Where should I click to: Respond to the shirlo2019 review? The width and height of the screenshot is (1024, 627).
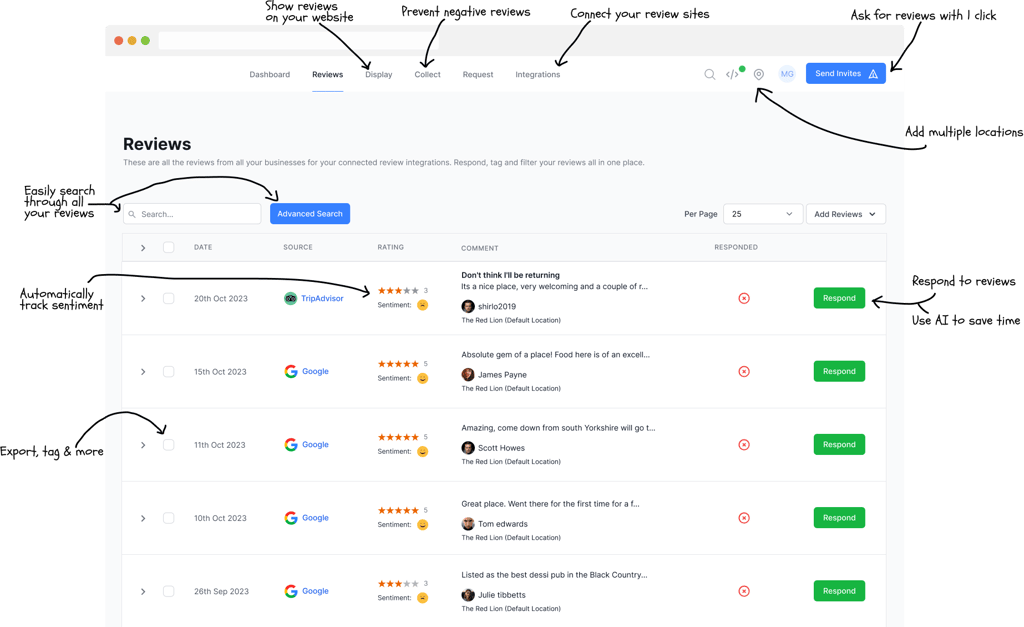pyautogui.click(x=839, y=298)
